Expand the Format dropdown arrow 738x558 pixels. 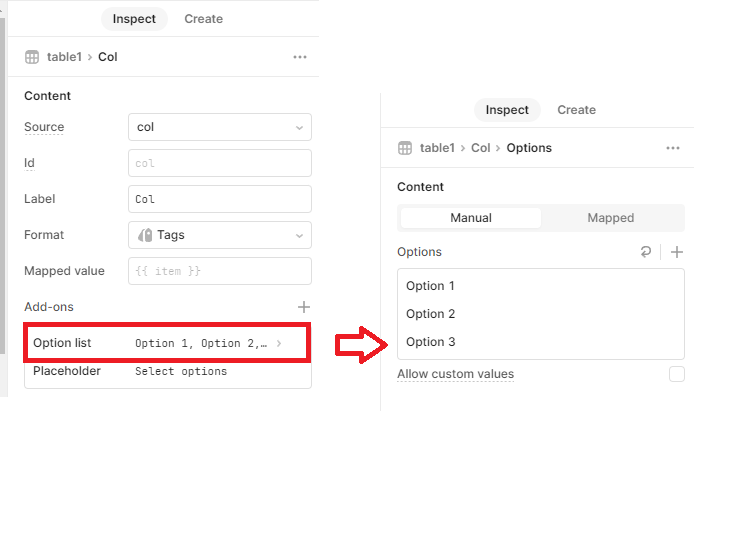tap(299, 235)
